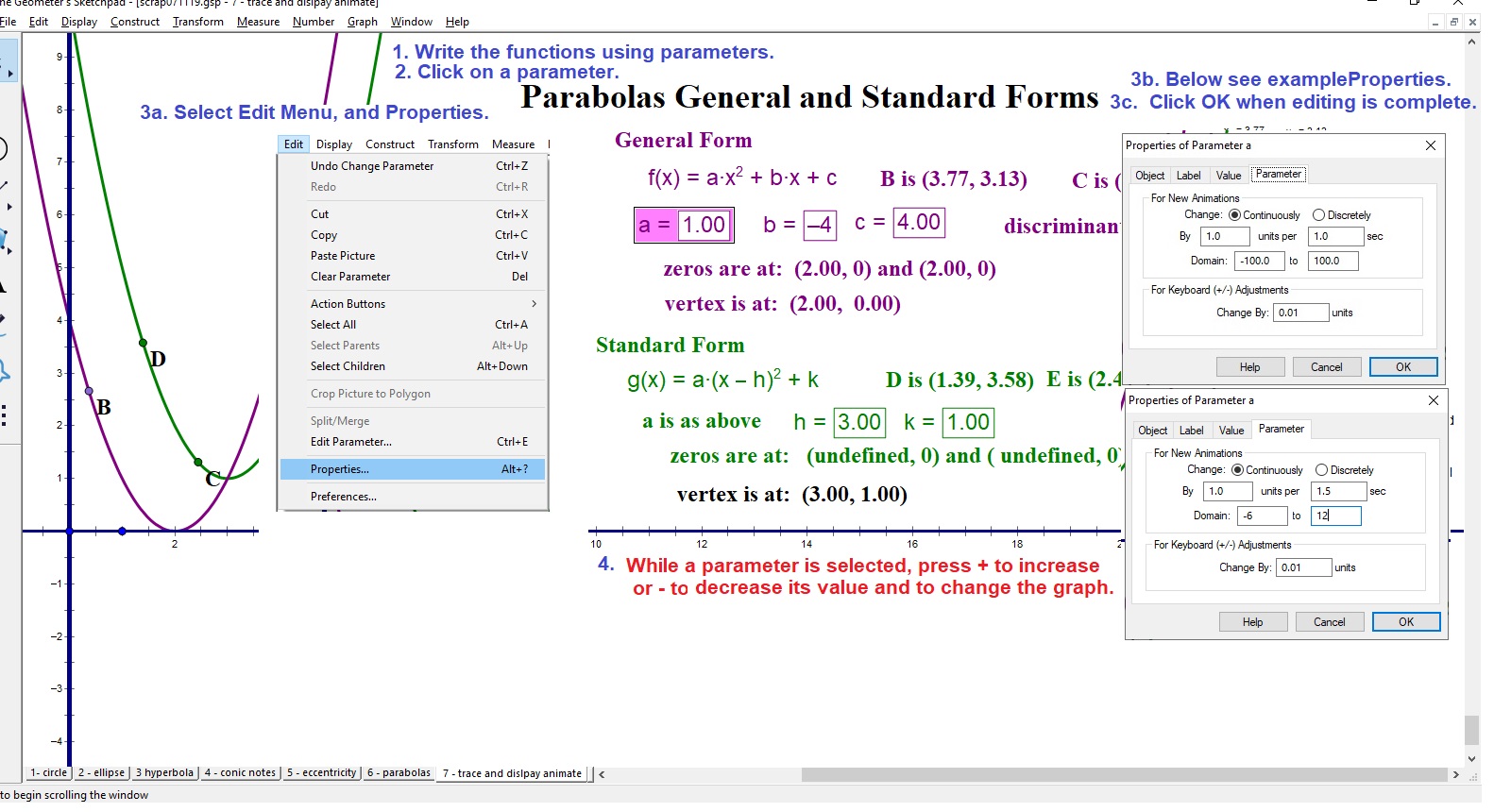
Task: Click the horizontal scrollbar thumb
Action: 1122,774
